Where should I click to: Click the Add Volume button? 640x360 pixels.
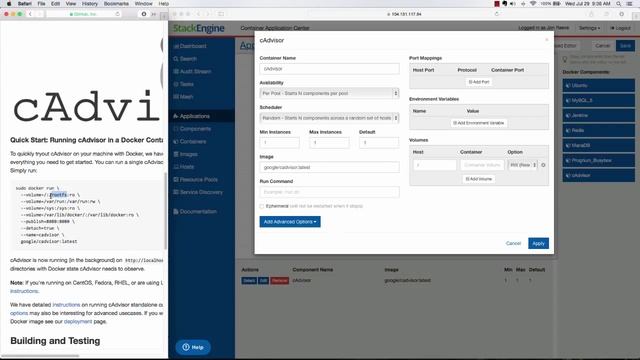point(479,179)
